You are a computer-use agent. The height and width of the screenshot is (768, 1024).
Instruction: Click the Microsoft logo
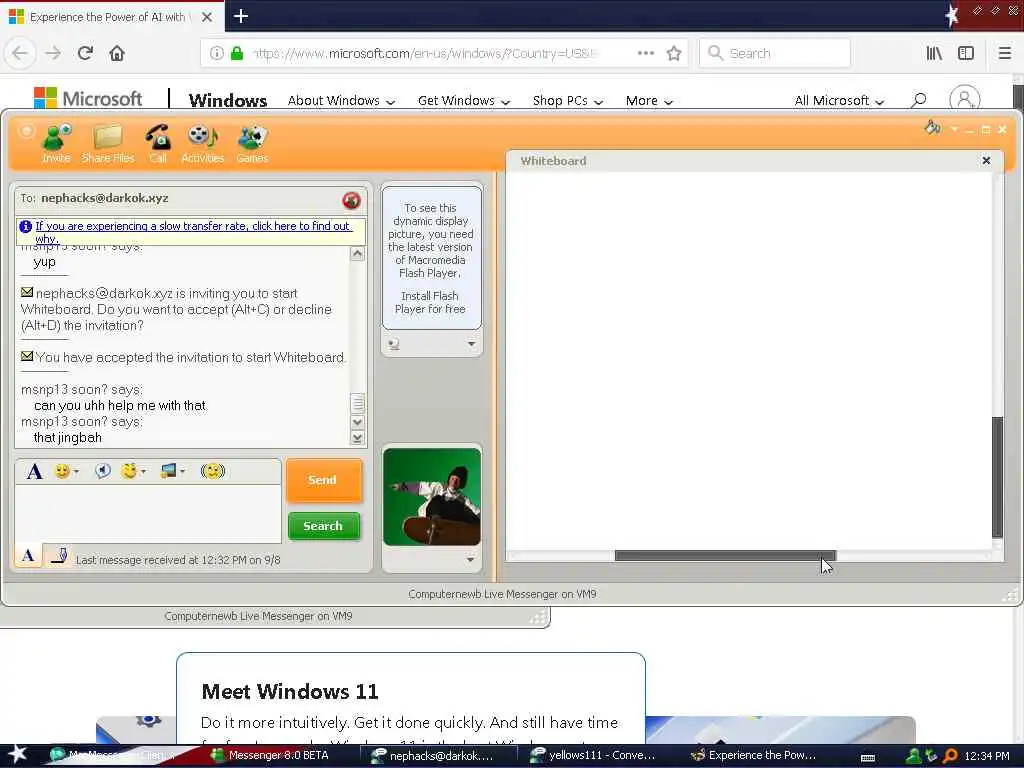coord(88,99)
